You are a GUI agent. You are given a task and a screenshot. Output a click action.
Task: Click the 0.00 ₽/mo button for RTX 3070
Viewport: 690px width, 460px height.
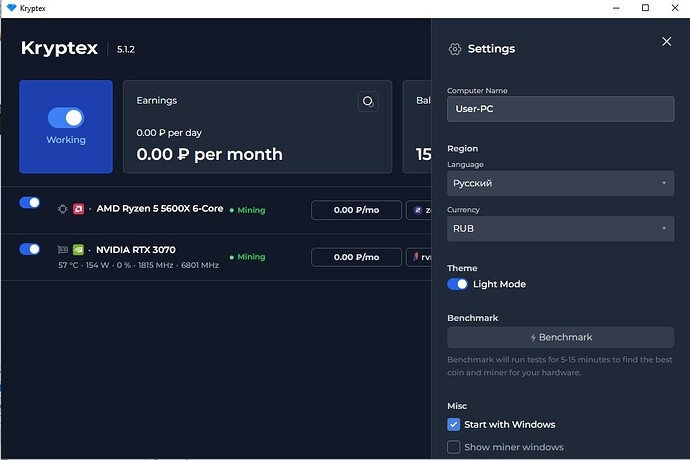tap(356, 257)
